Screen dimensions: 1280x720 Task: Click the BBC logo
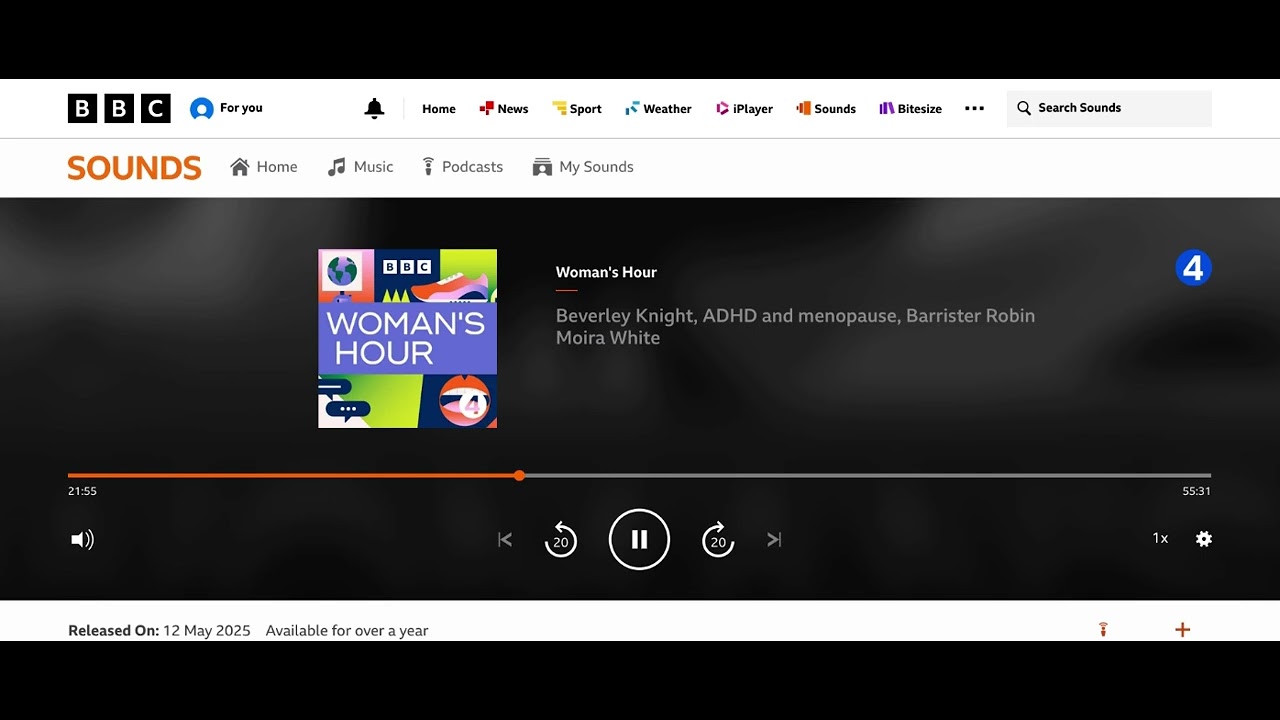point(119,108)
